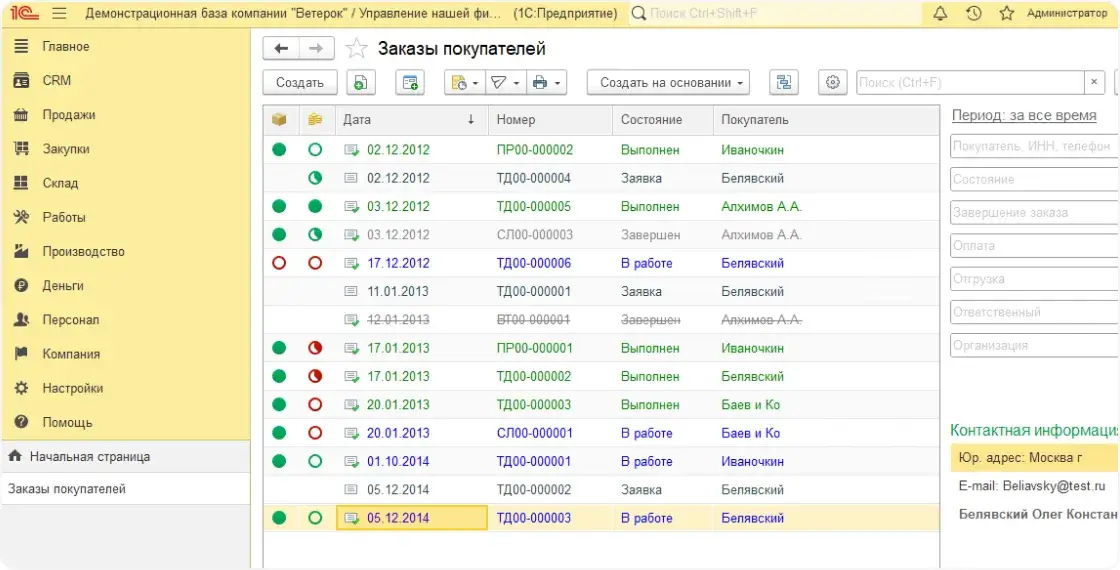Click the structure diagram toolbar icon
Image resolution: width=1120 pixels, height=570 pixels.
coord(784,82)
